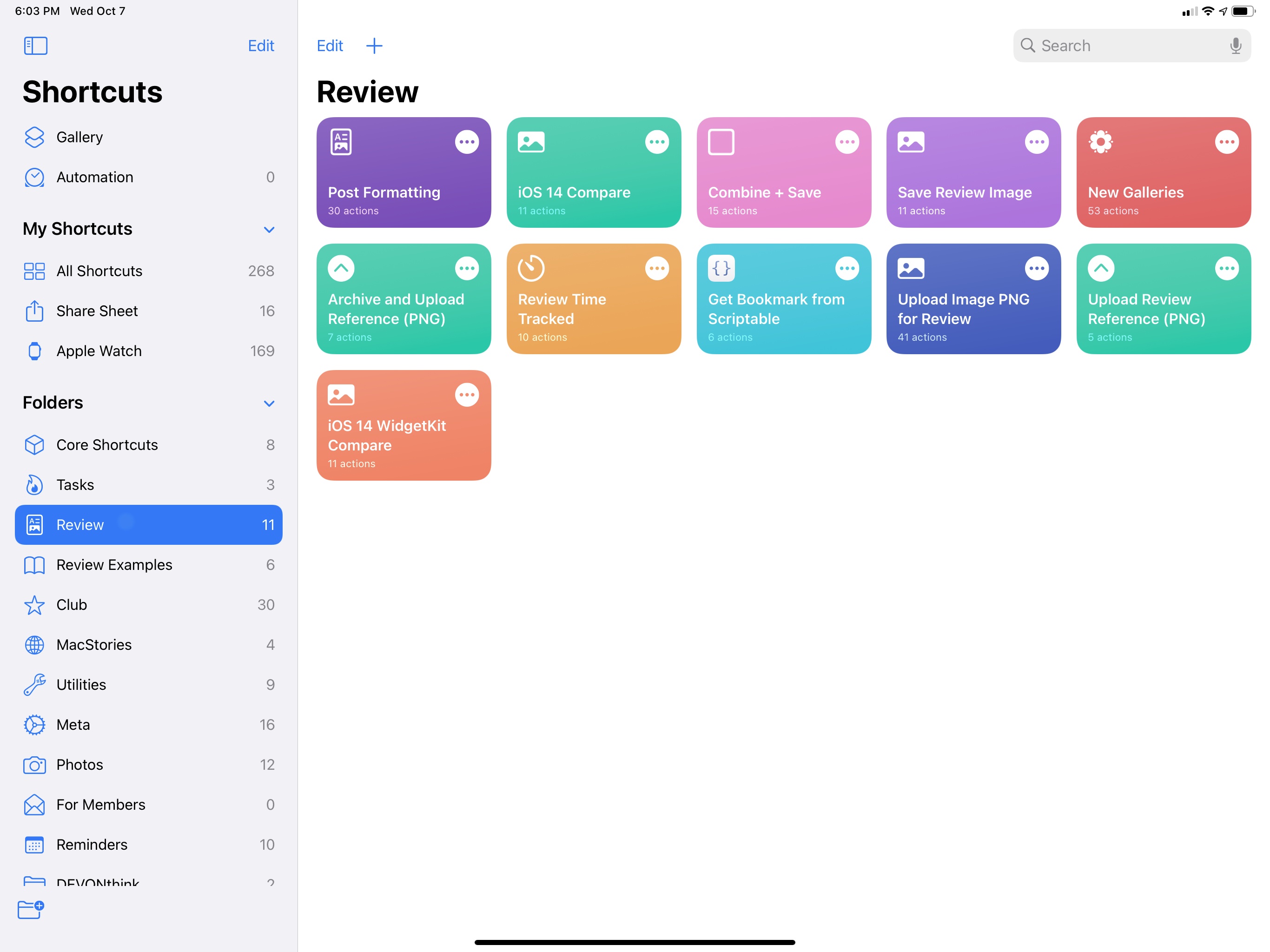
Task: Open the ellipsis menu on Save Review Image
Action: point(1037,142)
